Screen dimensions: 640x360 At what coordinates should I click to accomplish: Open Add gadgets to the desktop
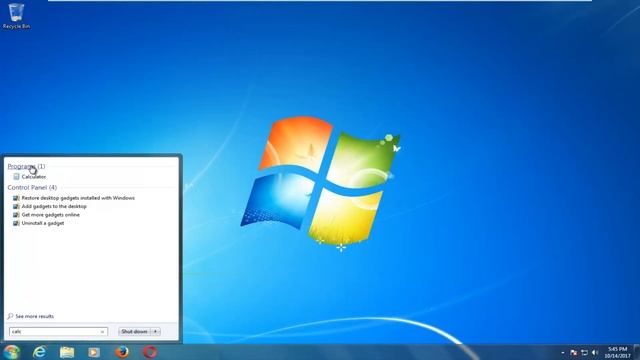pyautogui.click(x=54, y=207)
